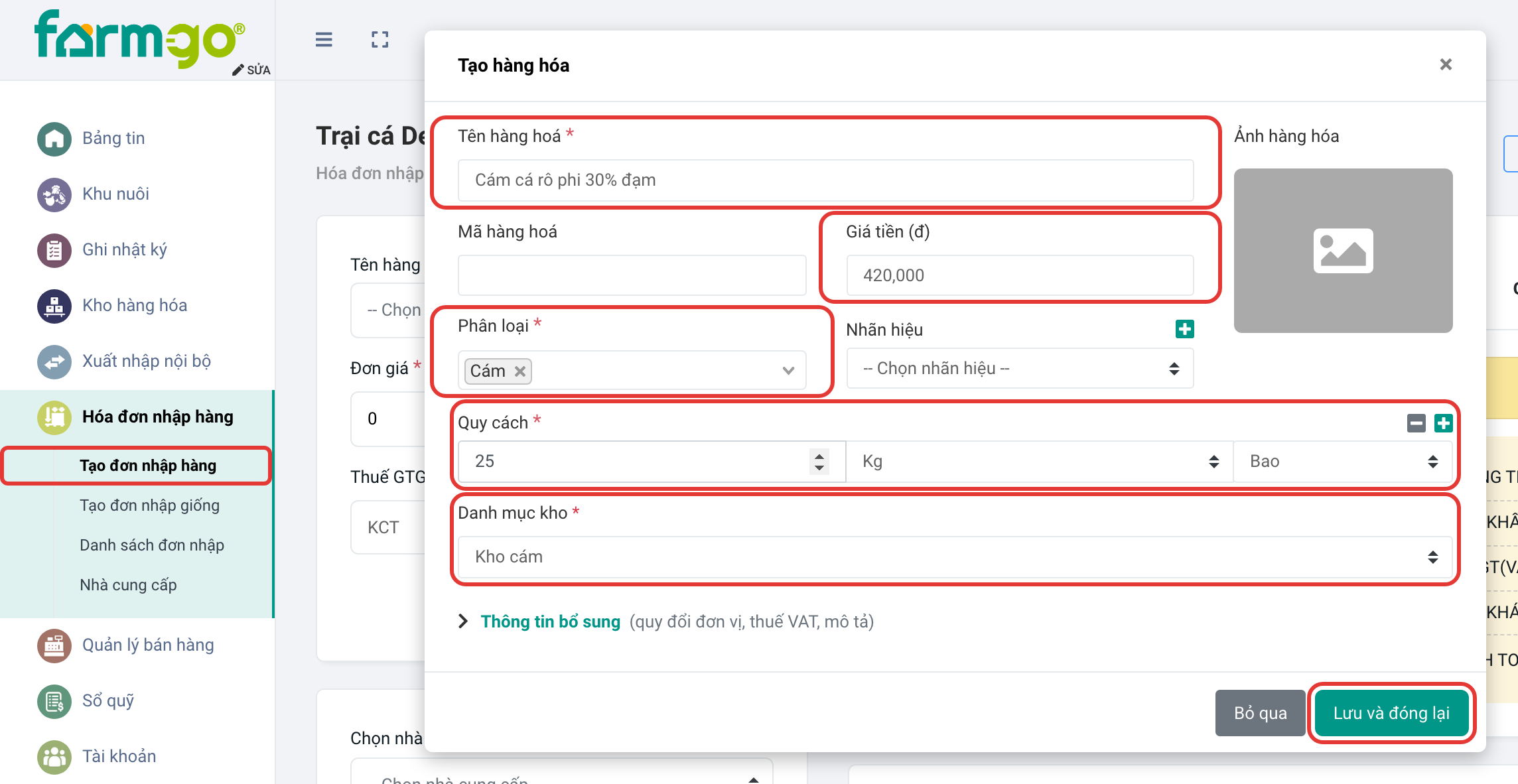This screenshot has height=784, width=1518.
Task: Click the Mã hàng hoá input field
Action: point(632,275)
